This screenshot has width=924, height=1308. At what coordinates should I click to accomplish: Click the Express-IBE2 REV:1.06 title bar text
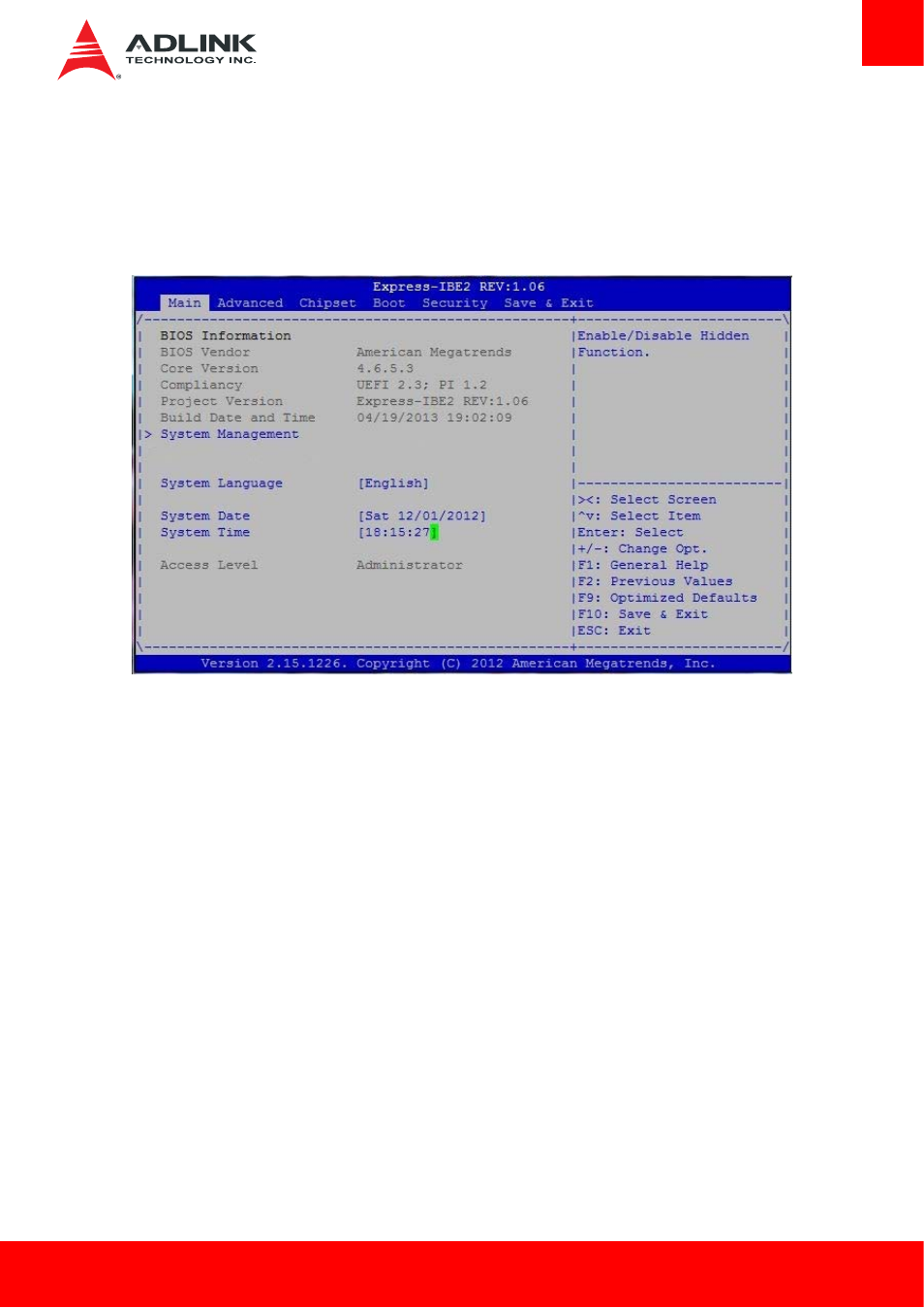point(459,287)
